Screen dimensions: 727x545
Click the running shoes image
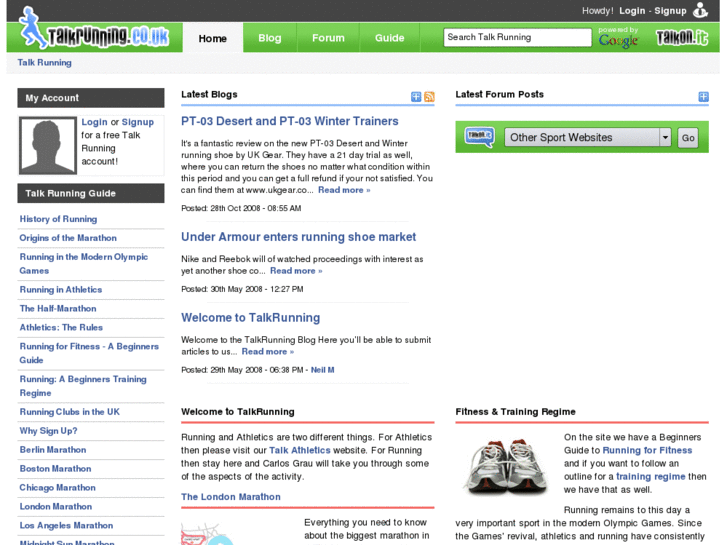pos(506,466)
